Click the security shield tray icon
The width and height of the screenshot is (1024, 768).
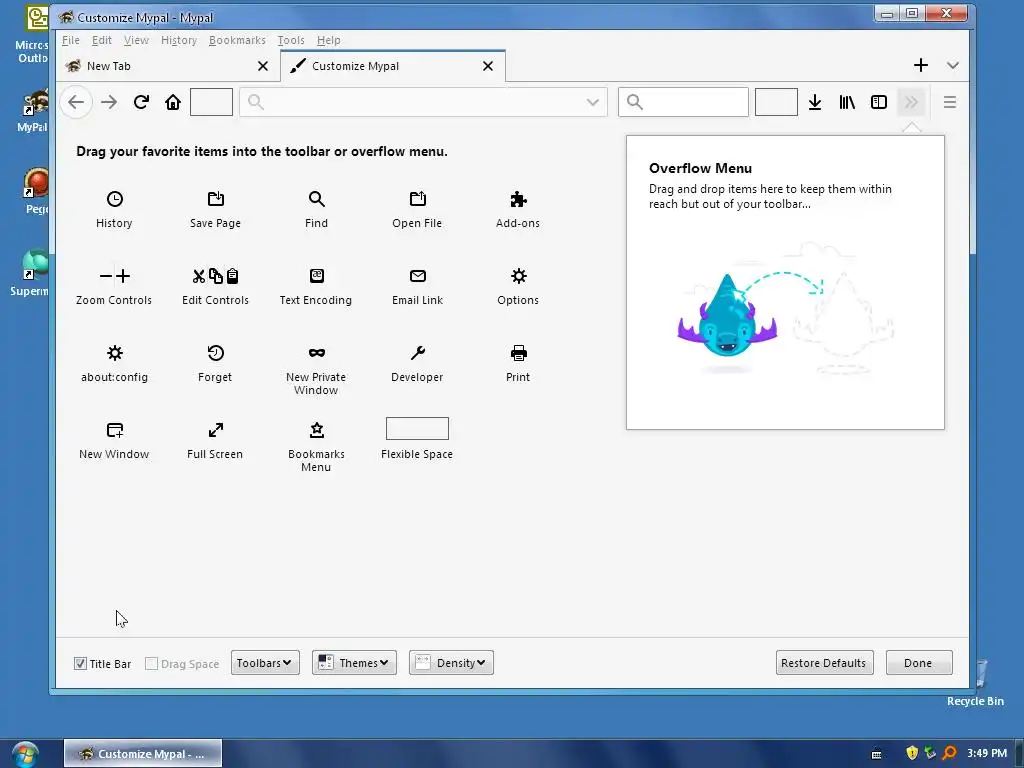coord(912,753)
